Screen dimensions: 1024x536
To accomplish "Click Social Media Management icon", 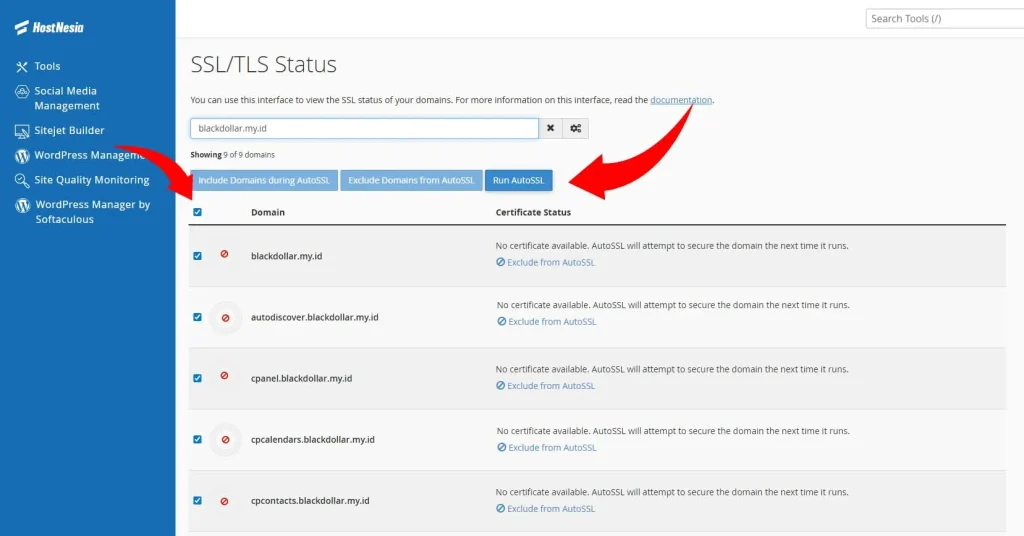I will tap(22, 91).
